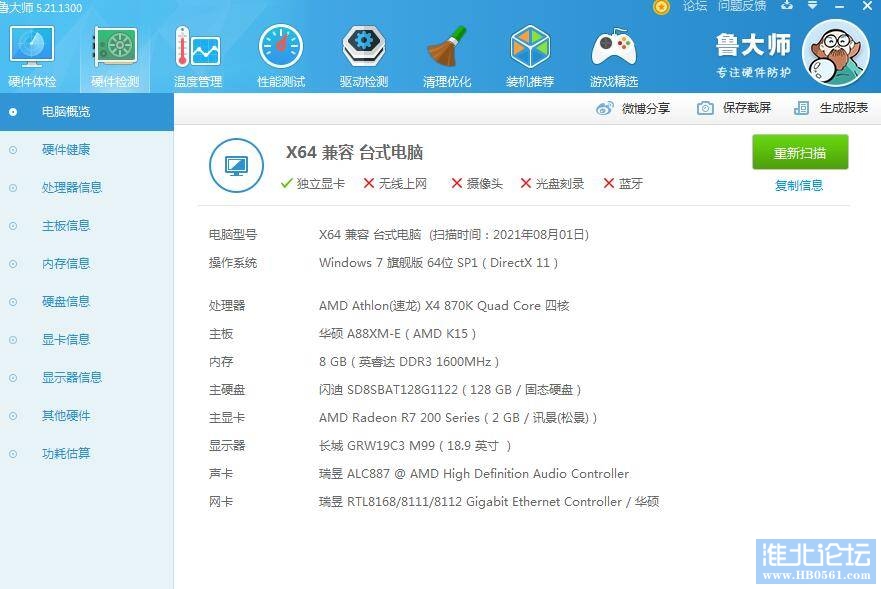
Task: Click the download tray icon in the title bar
Action: click(787, 6)
